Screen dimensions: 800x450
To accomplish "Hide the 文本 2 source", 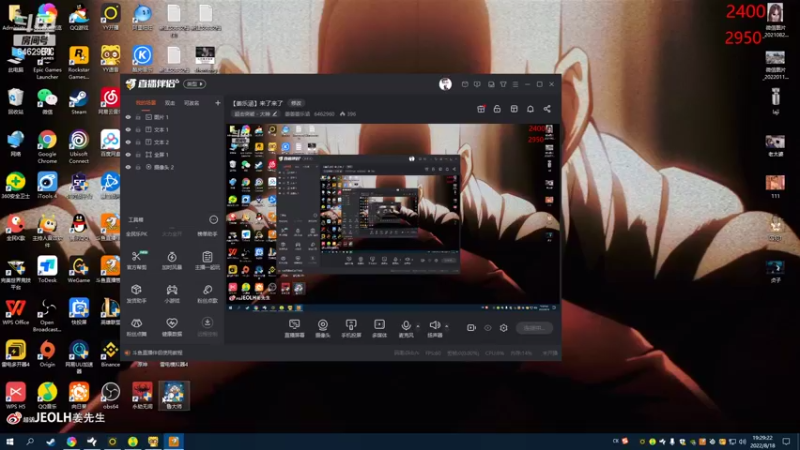I will [x=128, y=142].
